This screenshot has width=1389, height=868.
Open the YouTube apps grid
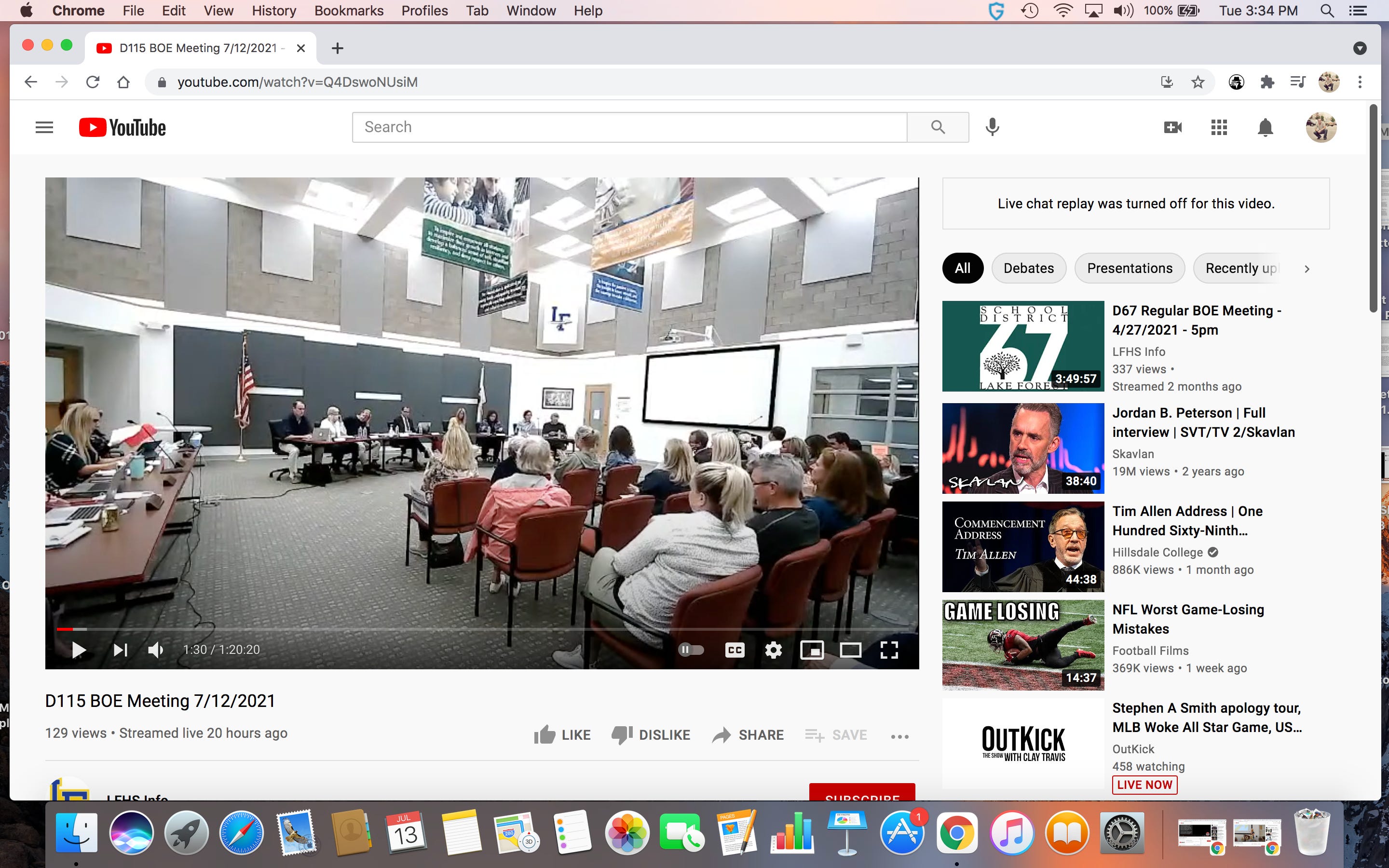(x=1219, y=127)
